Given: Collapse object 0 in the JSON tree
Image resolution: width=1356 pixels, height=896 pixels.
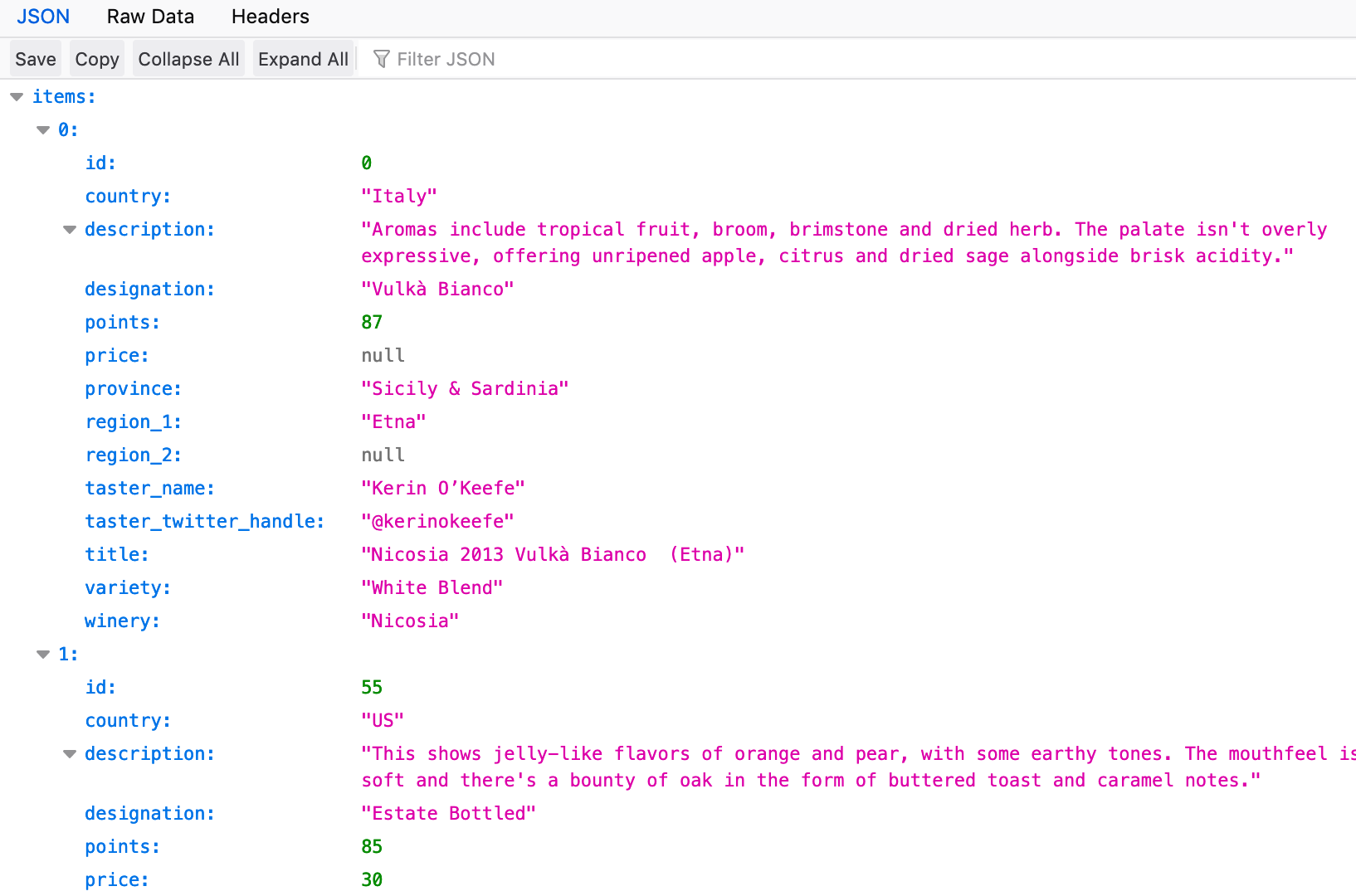Looking at the screenshot, I should (x=42, y=129).
